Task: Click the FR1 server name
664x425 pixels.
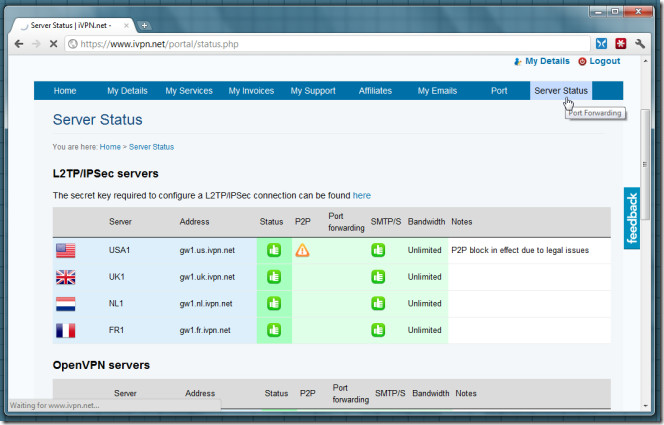Action: point(116,330)
